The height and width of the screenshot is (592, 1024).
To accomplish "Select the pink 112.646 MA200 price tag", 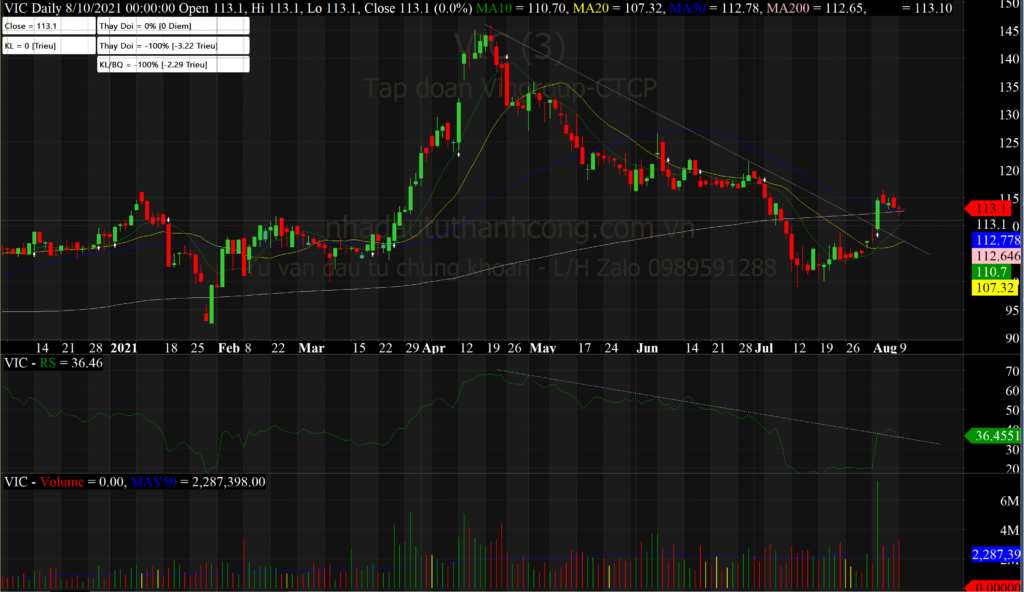I will click(x=996, y=256).
